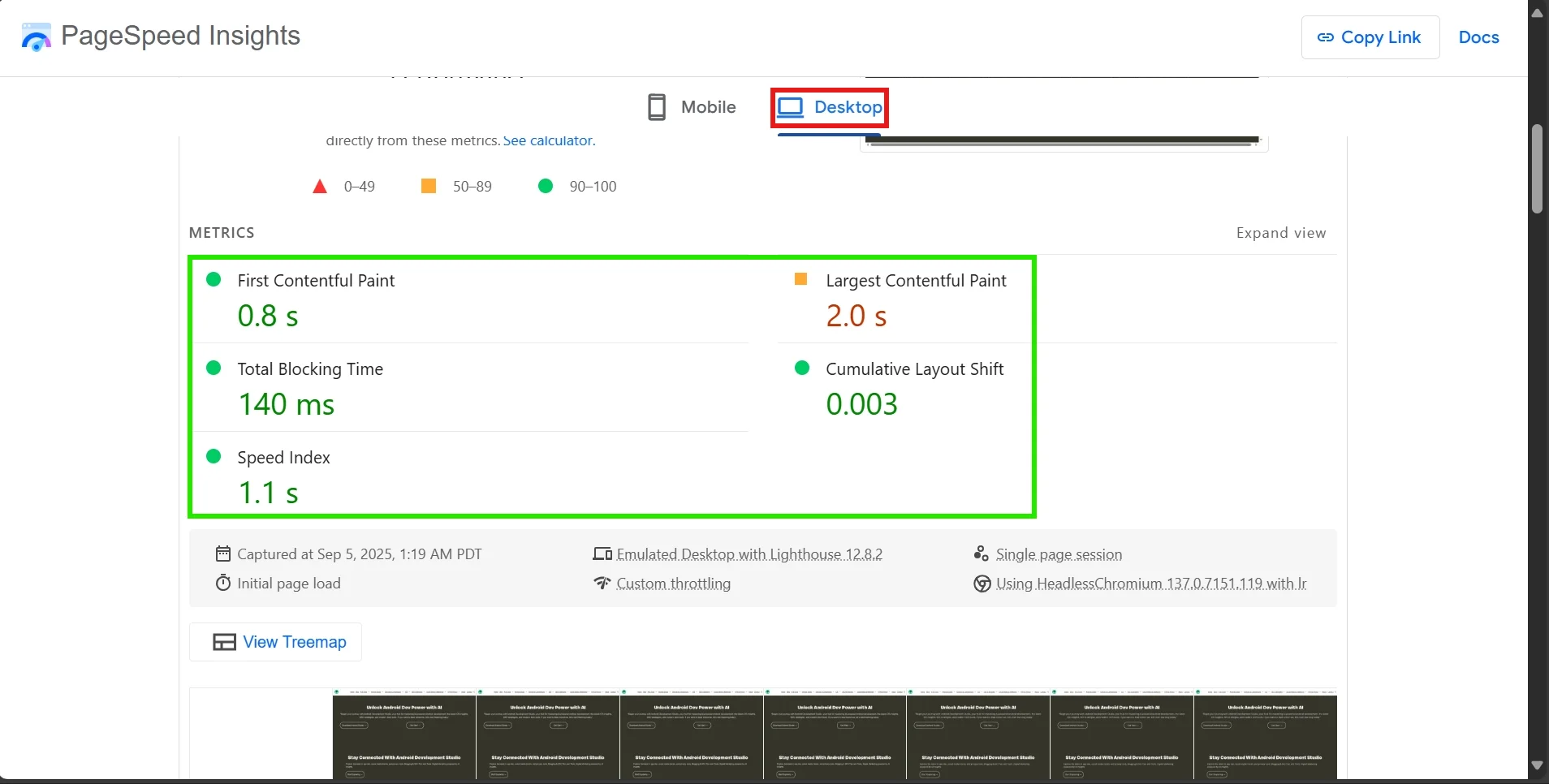
Task: Select the Desktop tab
Action: click(x=847, y=107)
